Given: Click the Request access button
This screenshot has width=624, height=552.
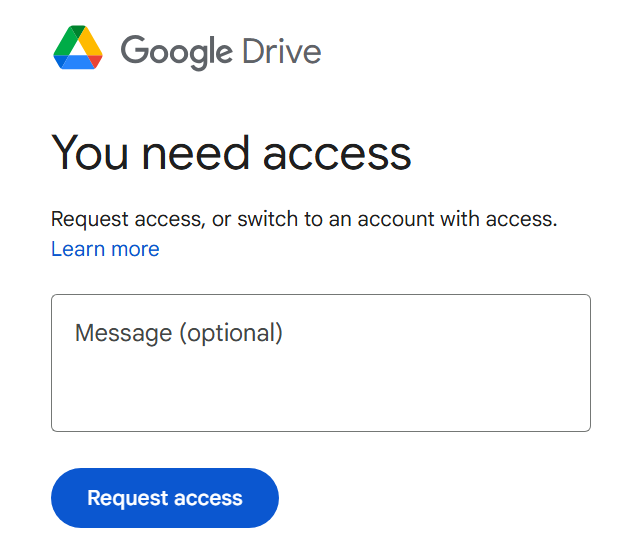Looking at the screenshot, I should tap(165, 498).
